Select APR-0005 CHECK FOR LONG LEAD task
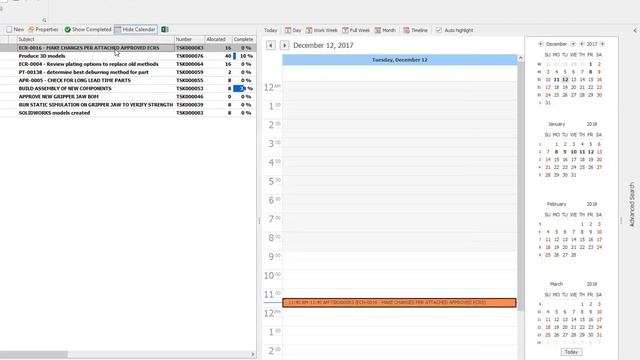The image size is (640, 360). [x=127, y=80]
